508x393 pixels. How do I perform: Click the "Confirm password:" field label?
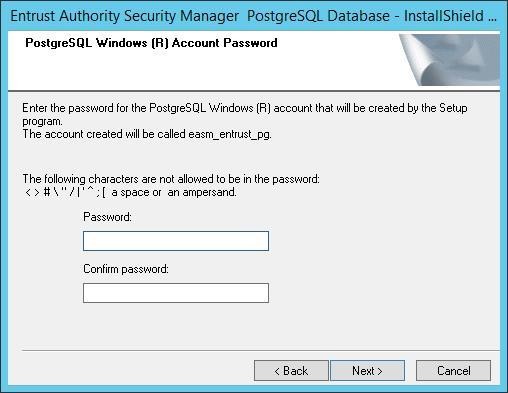(x=126, y=269)
